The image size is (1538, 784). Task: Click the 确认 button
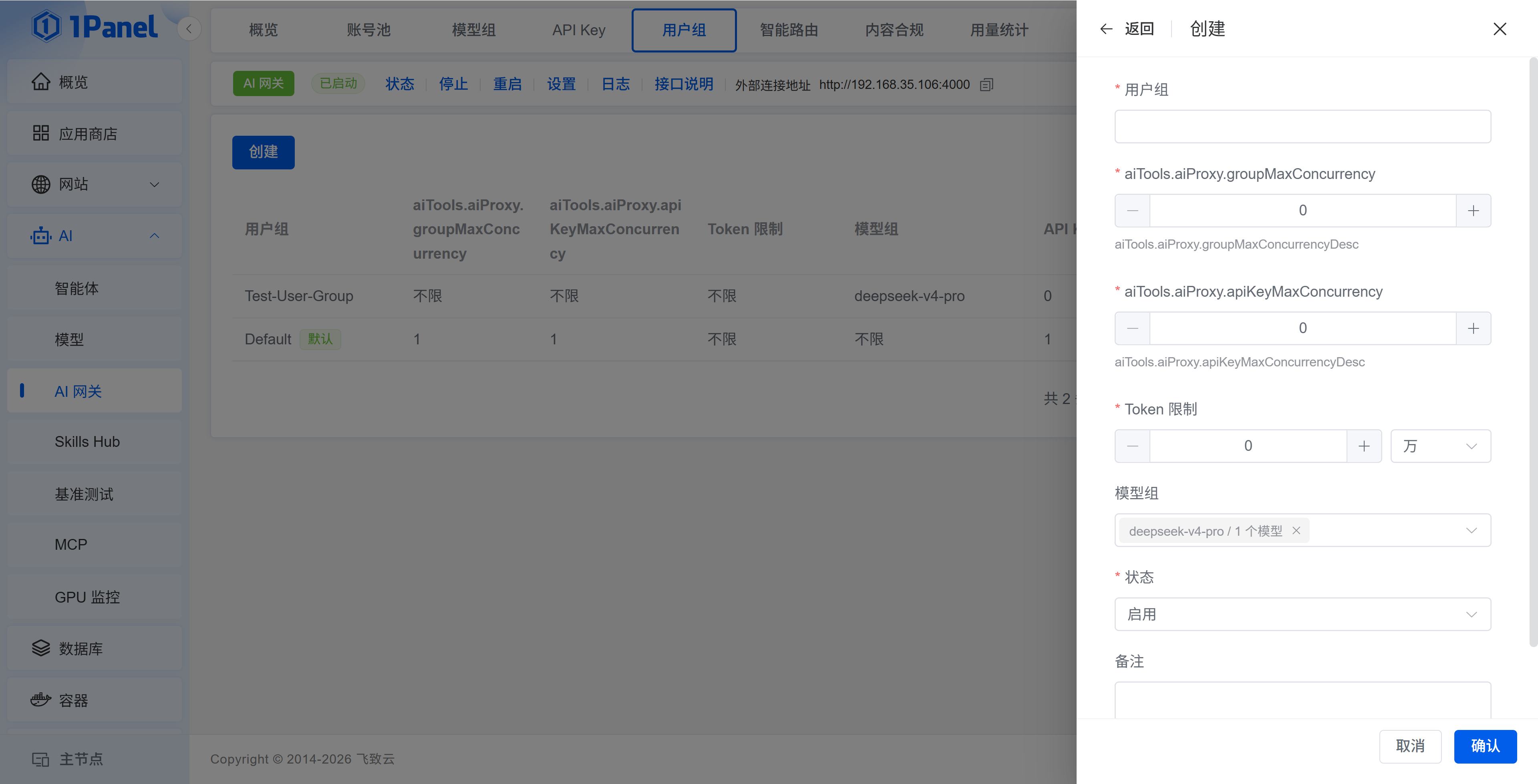click(x=1485, y=746)
